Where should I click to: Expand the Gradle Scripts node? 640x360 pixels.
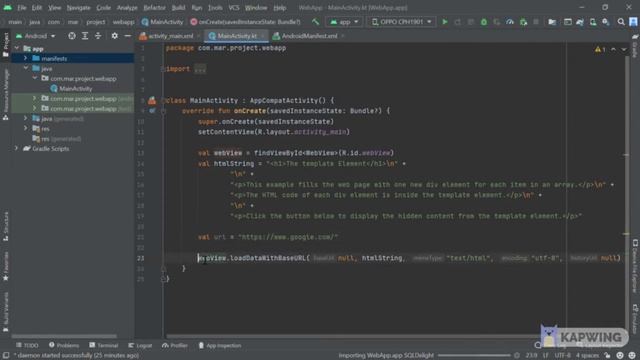click(17, 149)
